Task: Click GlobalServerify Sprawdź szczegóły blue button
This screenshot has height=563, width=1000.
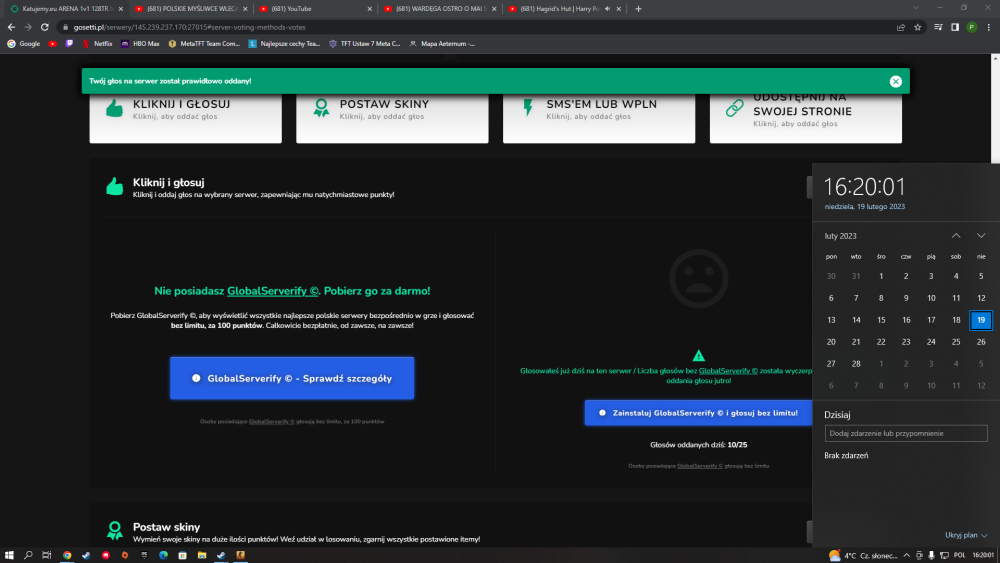Action: click(x=292, y=378)
